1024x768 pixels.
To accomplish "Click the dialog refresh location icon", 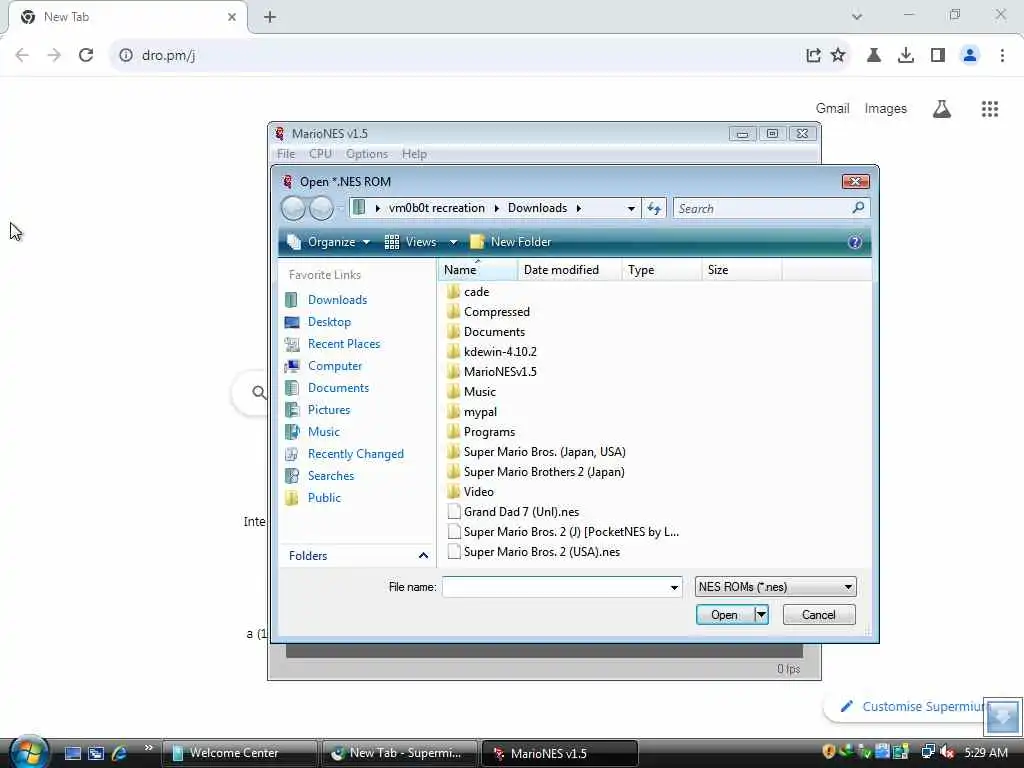I will pyautogui.click(x=654, y=208).
